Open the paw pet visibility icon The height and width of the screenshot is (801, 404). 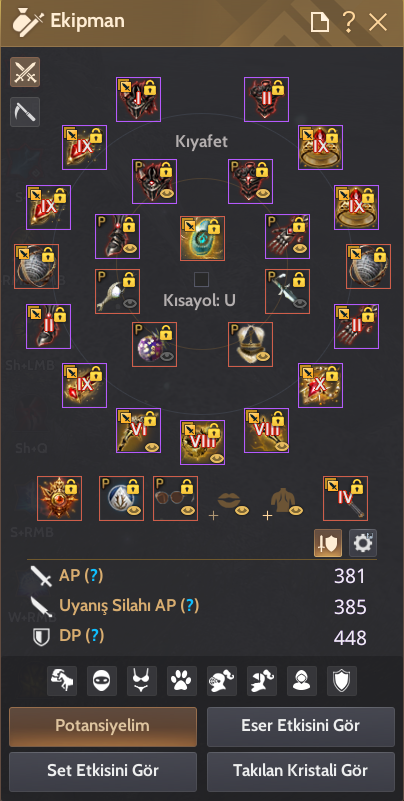pyautogui.click(x=182, y=680)
